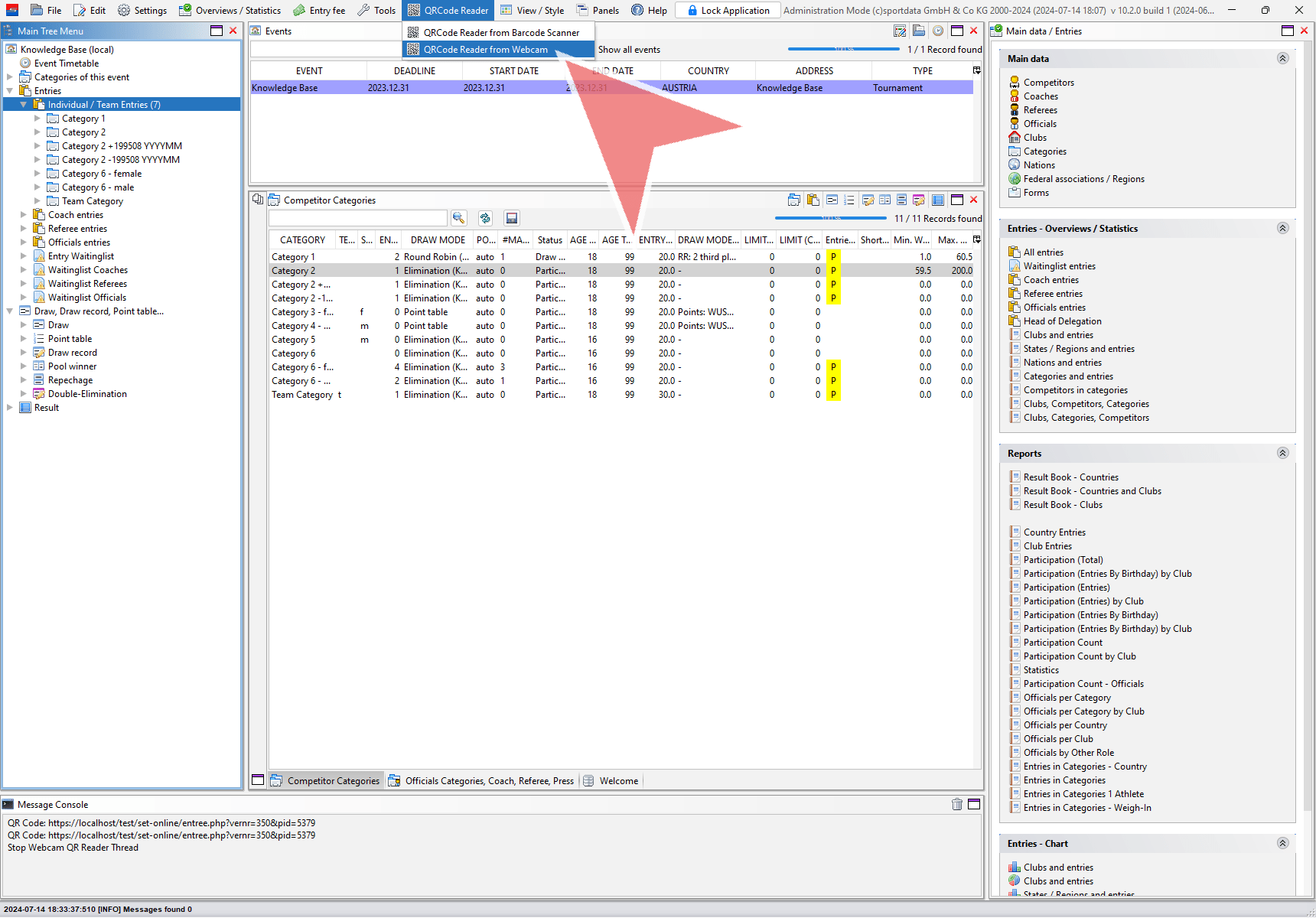Screen dimensions: 1316x918
Task: Select QRCode Reader from Barcode Scanner
Action: point(501,32)
